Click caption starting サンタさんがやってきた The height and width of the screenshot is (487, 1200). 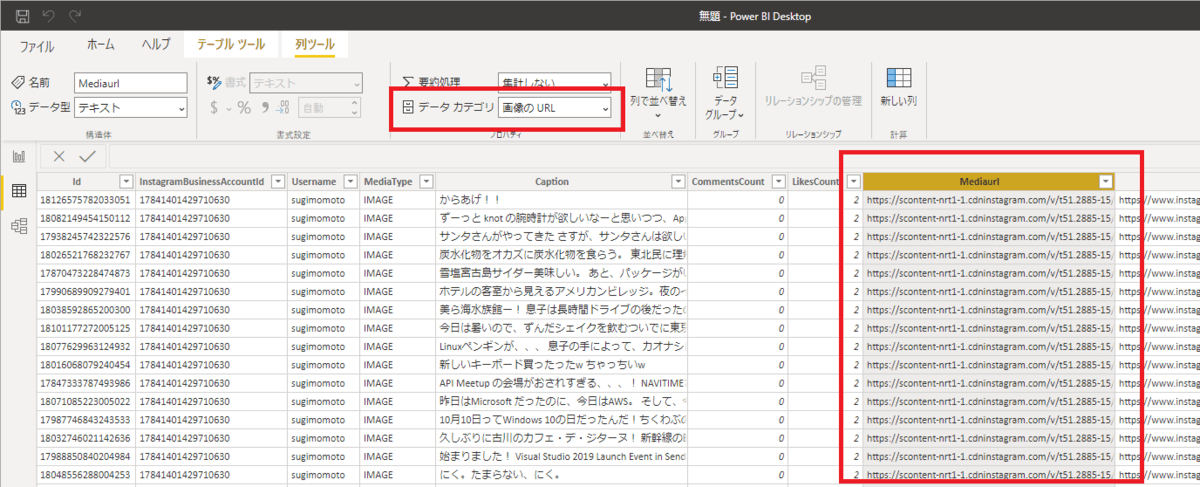[560, 235]
